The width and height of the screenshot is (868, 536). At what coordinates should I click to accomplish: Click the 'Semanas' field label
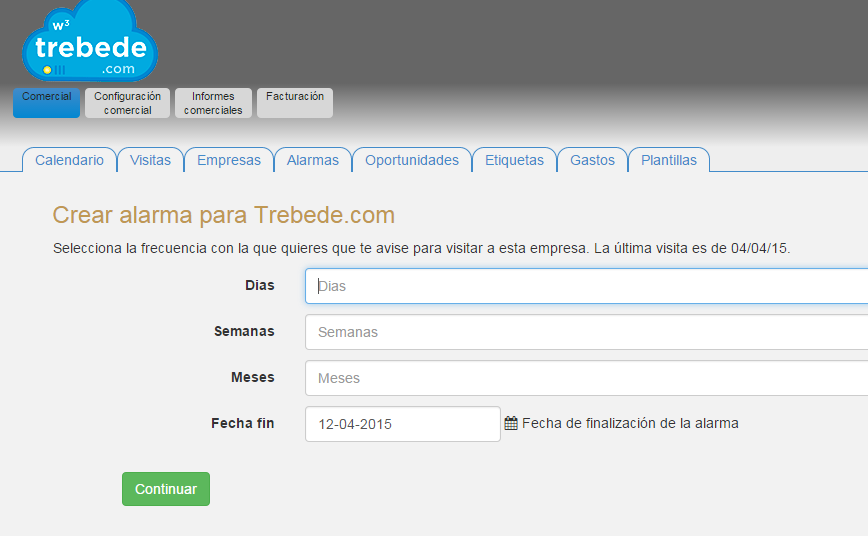244,331
